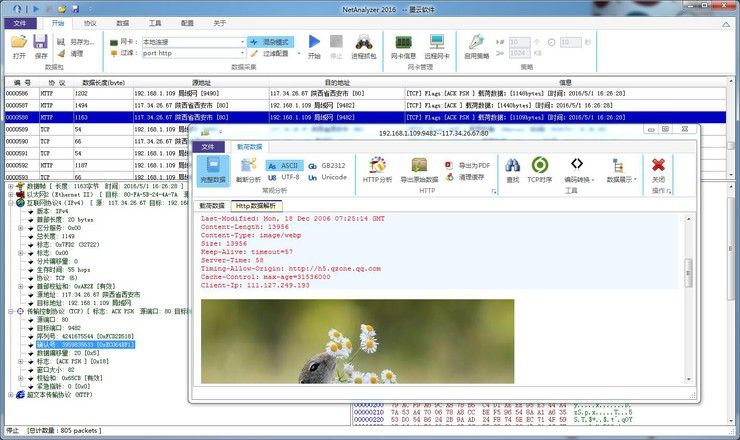The image size is (740, 440).
Task: Expand the 以太网2 Ethernet II node
Action: click(x=11, y=195)
